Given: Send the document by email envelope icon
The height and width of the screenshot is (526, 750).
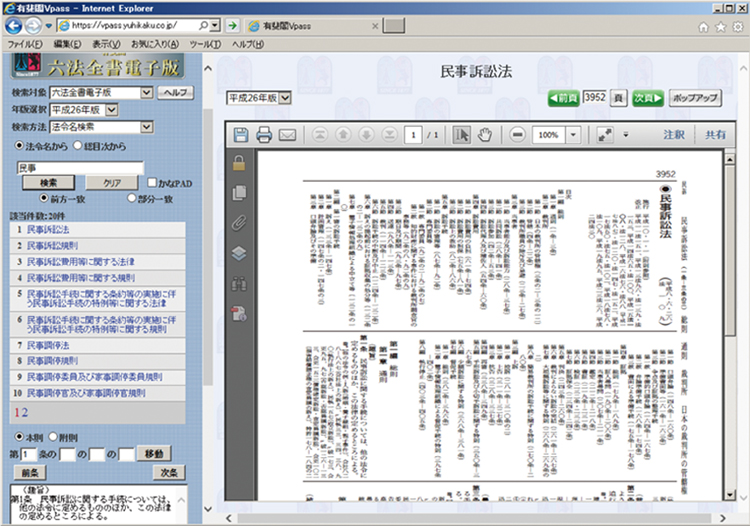Looking at the screenshot, I should click(x=287, y=135).
